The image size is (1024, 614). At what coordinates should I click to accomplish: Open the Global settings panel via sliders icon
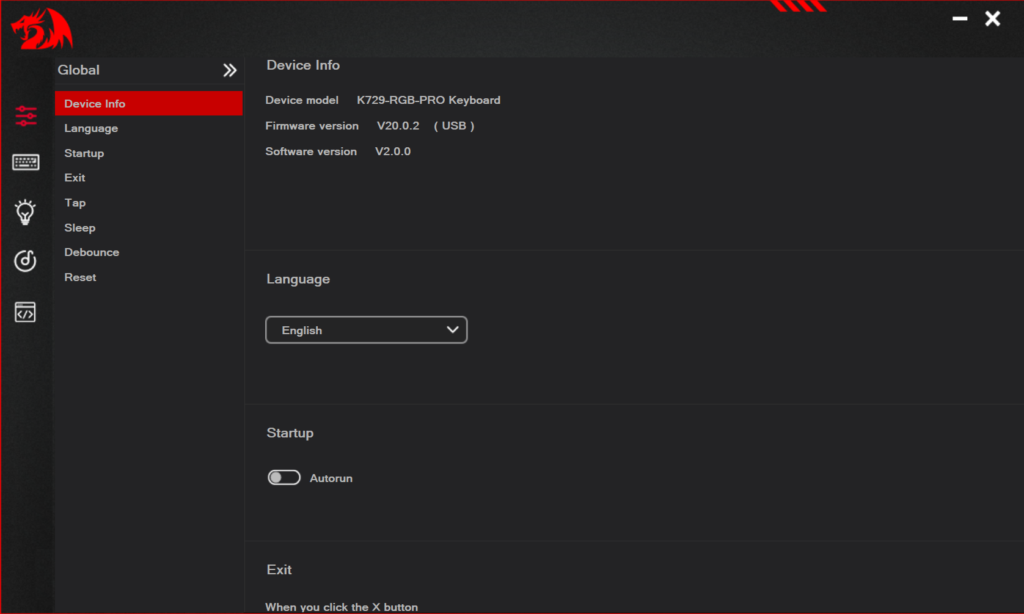point(25,116)
